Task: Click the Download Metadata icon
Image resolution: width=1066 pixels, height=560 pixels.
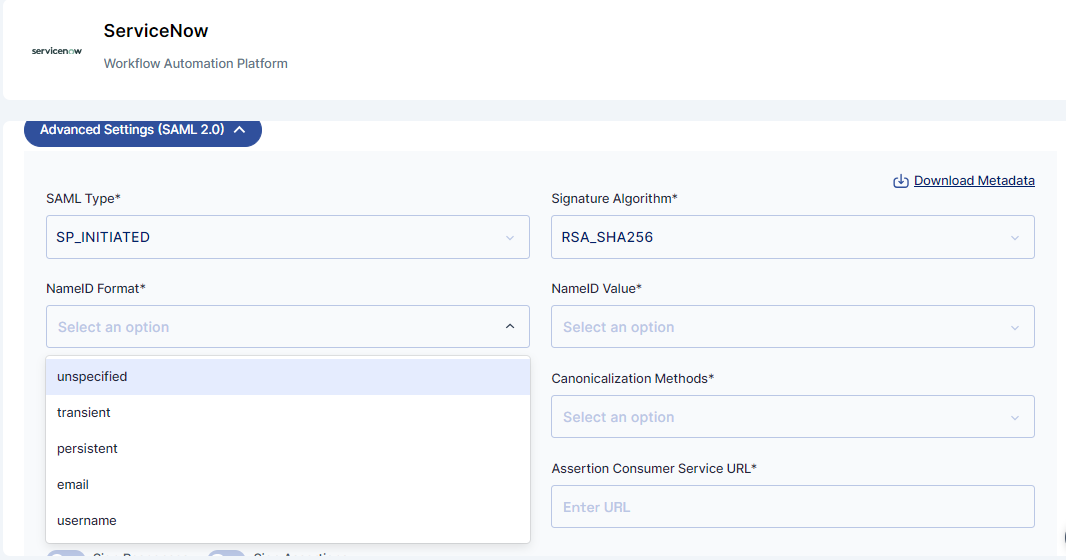Action: (901, 181)
